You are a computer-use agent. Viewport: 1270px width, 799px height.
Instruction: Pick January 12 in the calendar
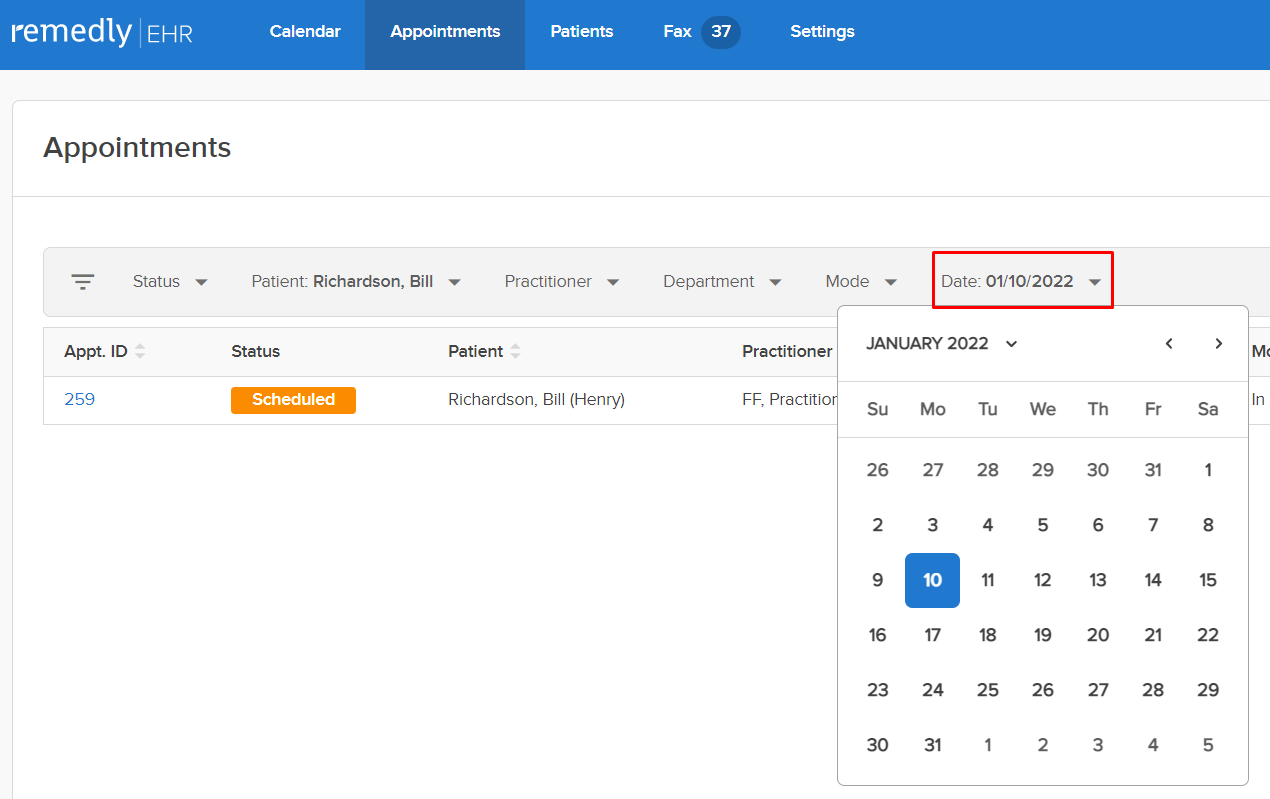coord(1043,580)
